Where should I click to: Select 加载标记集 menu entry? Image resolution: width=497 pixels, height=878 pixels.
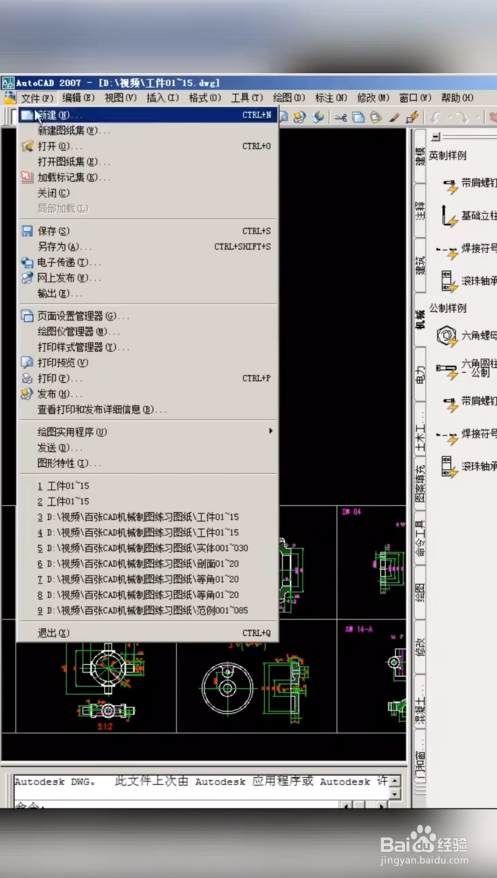point(148,178)
